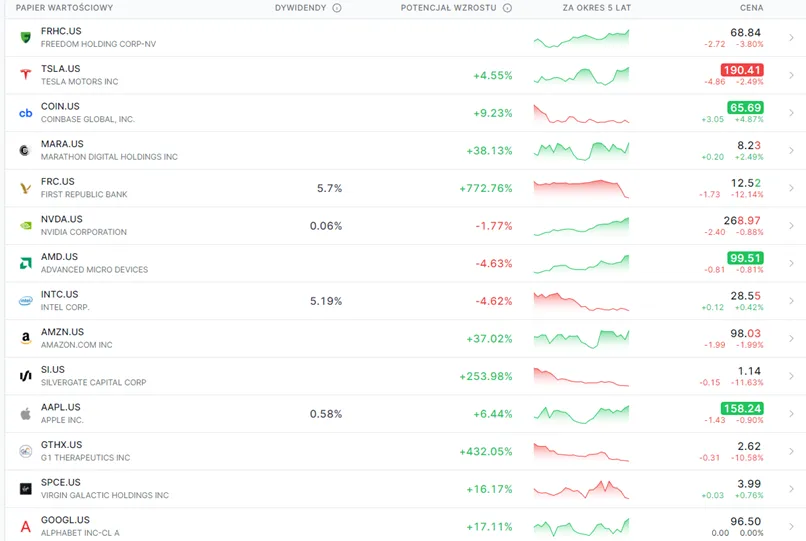Click the Tesla logo icon

[x=25, y=75]
